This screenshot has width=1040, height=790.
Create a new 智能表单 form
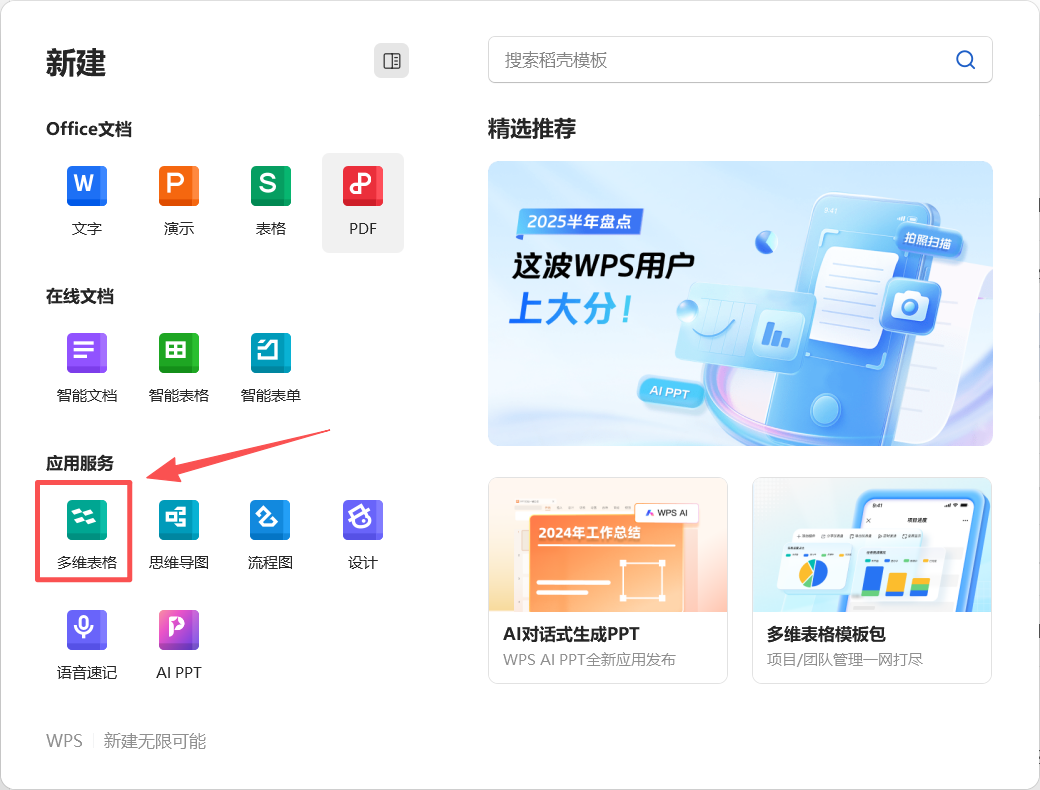click(x=271, y=353)
